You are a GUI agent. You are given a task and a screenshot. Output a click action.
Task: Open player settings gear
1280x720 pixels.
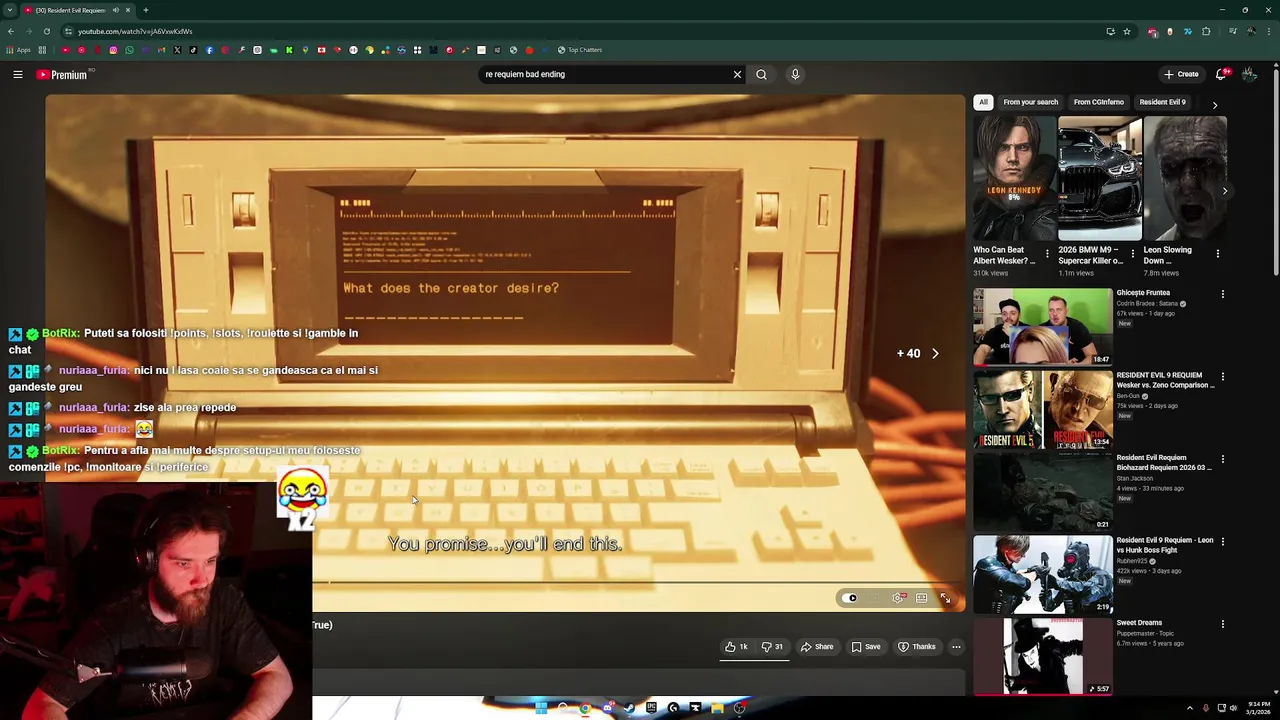(898, 598)
